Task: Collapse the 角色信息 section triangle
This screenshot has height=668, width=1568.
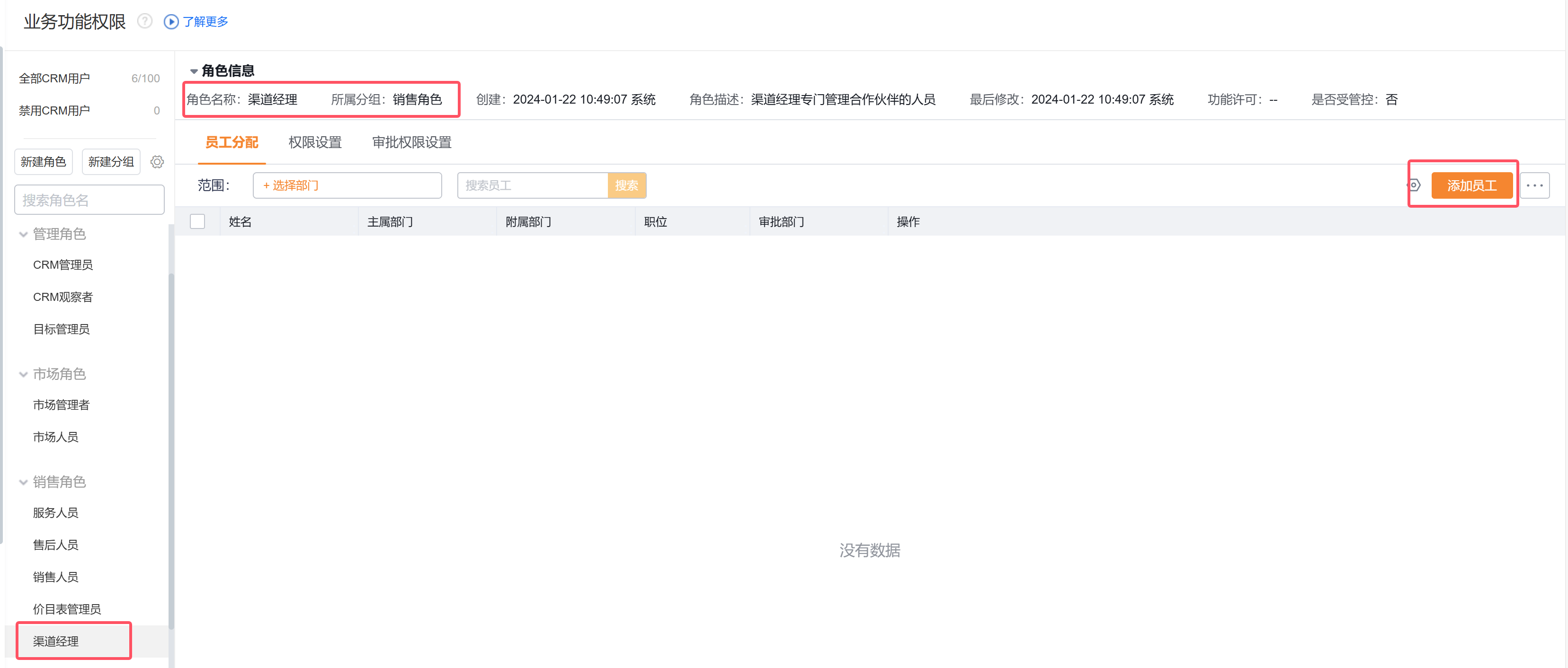Action: (x=194, y=71)
